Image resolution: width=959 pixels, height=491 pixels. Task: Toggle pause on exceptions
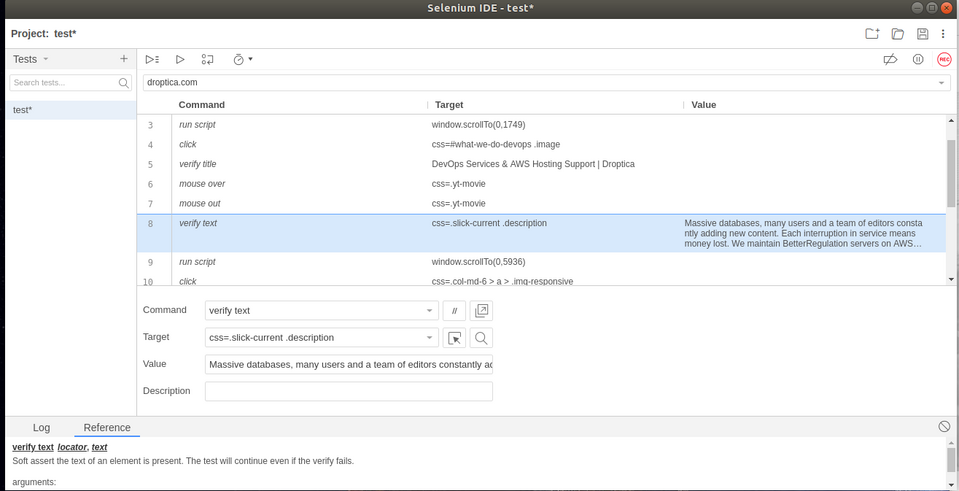click(918, 59)
